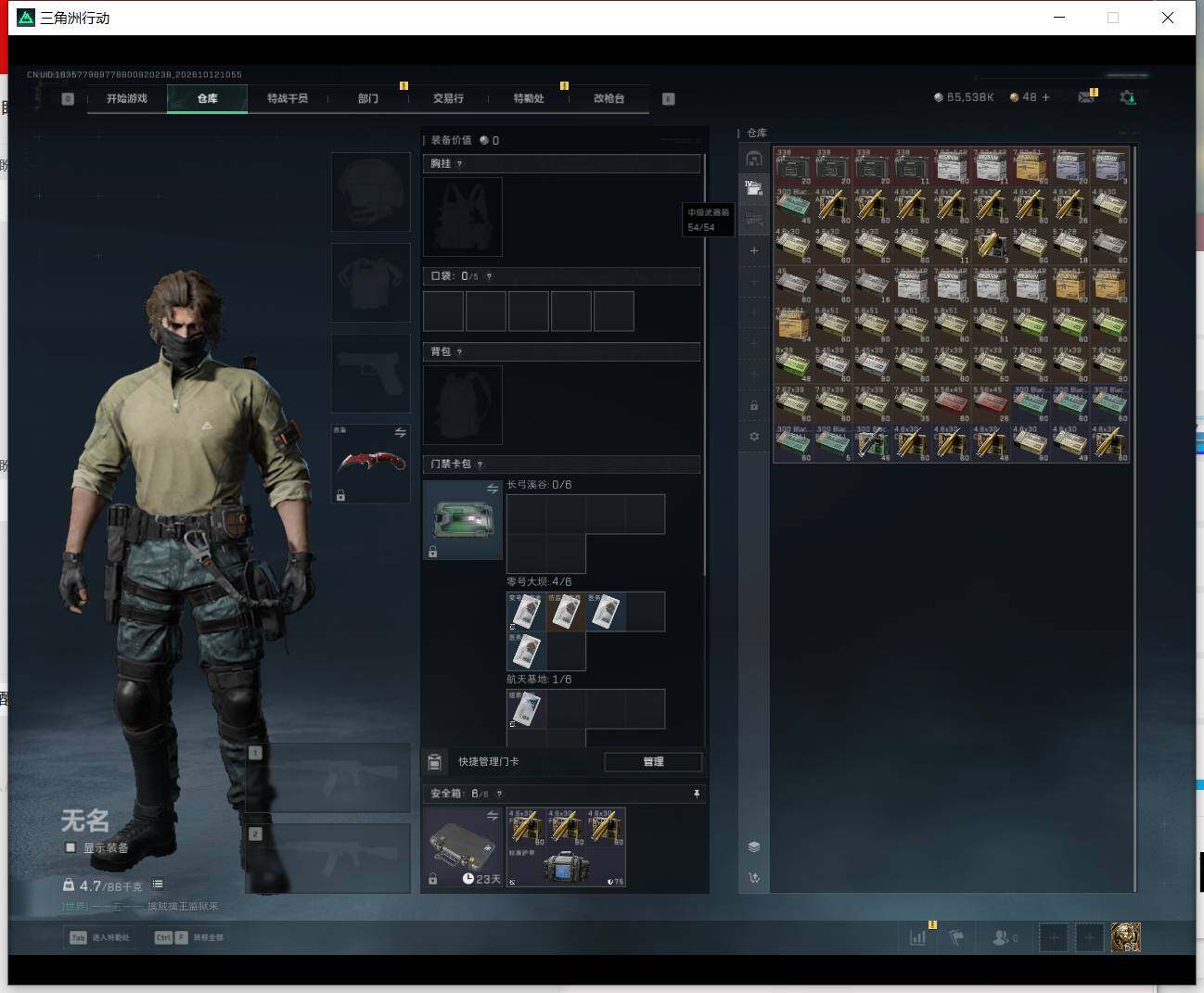
Task: Click swap arrows on the keycard case
Action: click(x=493, y=489)
